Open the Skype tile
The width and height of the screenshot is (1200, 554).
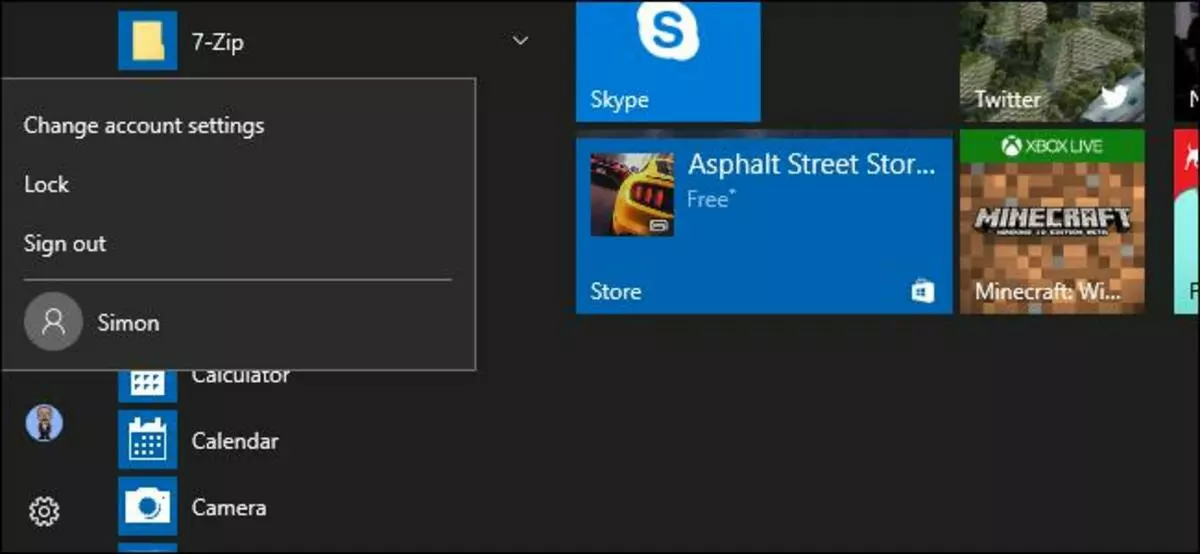click(668, 60)
